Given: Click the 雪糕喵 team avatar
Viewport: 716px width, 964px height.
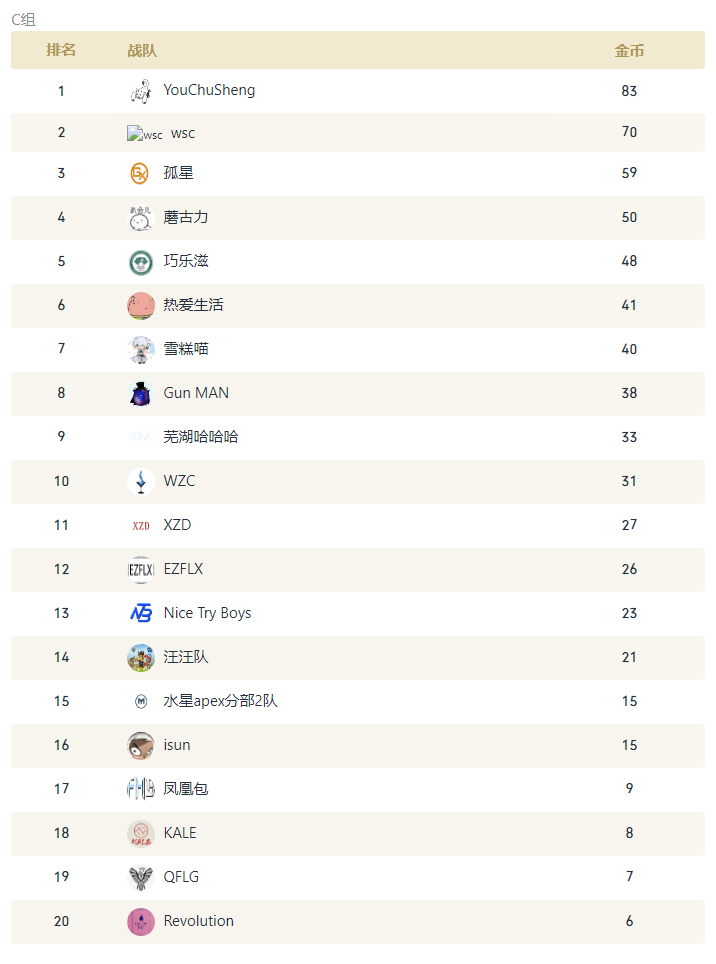Looking at the screenshot, I should [140, 350].
